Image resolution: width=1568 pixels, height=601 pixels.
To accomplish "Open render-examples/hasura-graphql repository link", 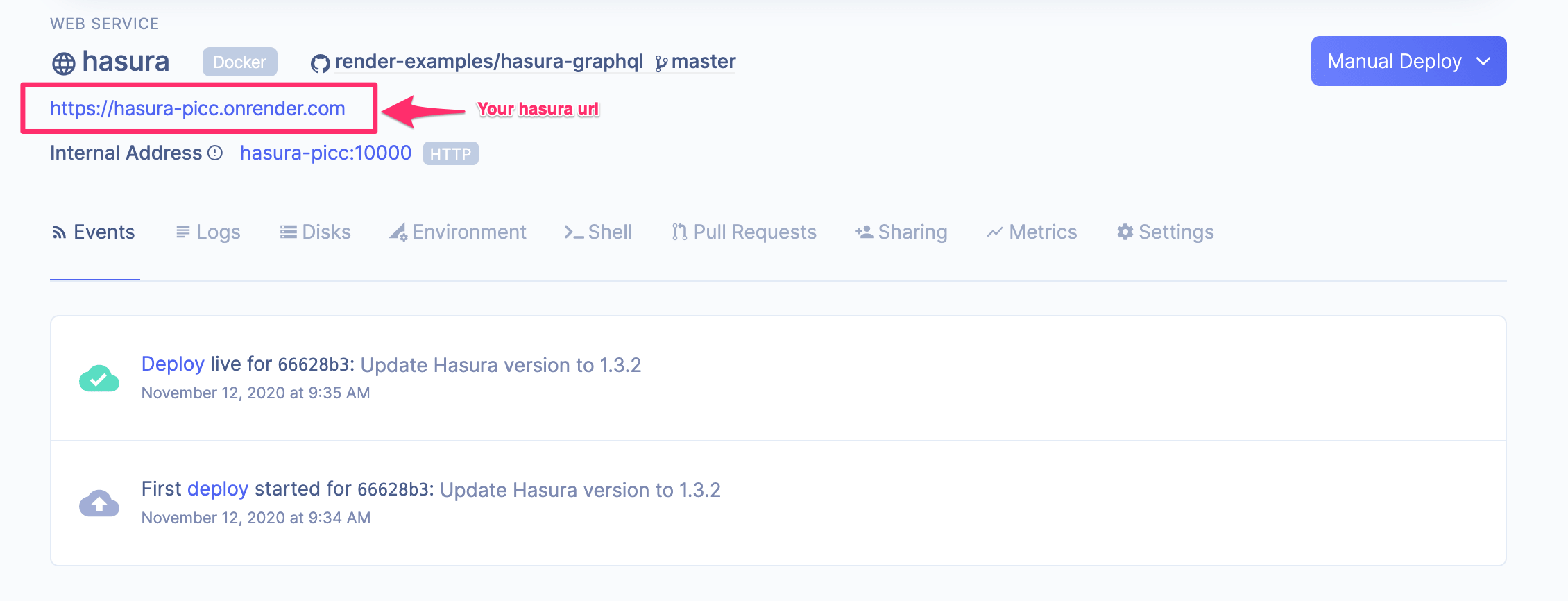I will (488, 62).
